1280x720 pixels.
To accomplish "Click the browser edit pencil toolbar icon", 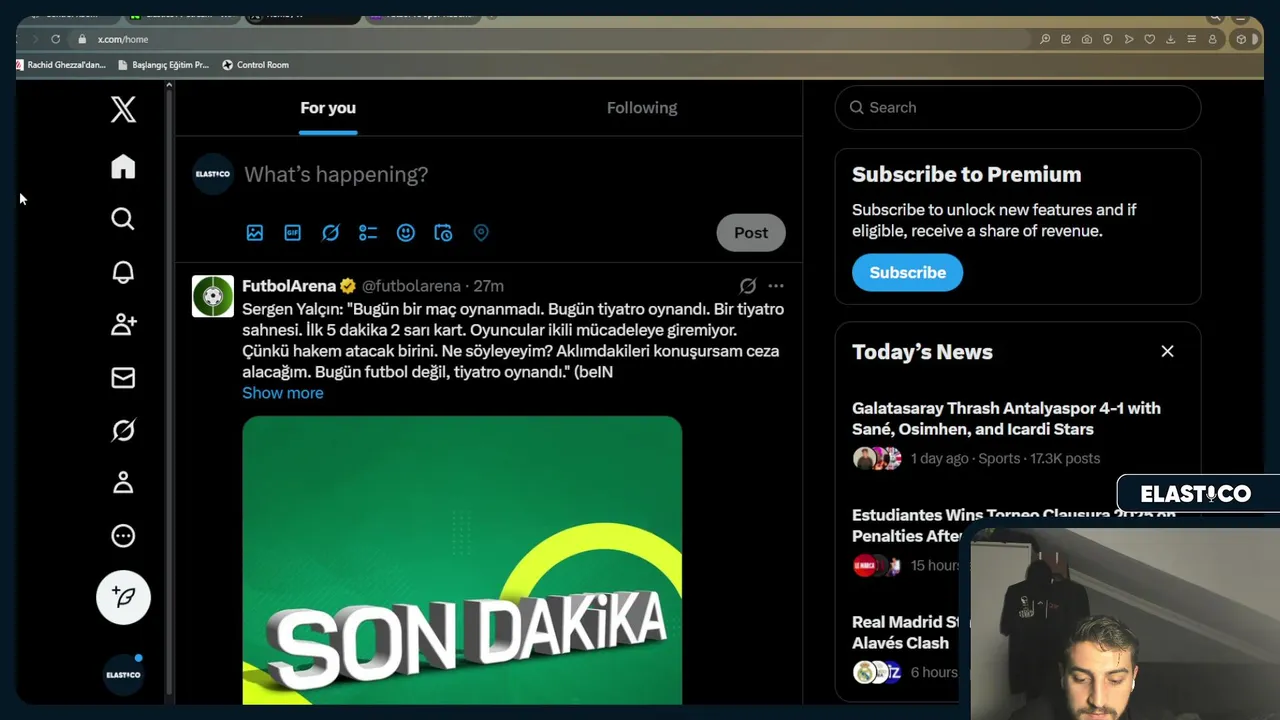I will [1066, 39].
